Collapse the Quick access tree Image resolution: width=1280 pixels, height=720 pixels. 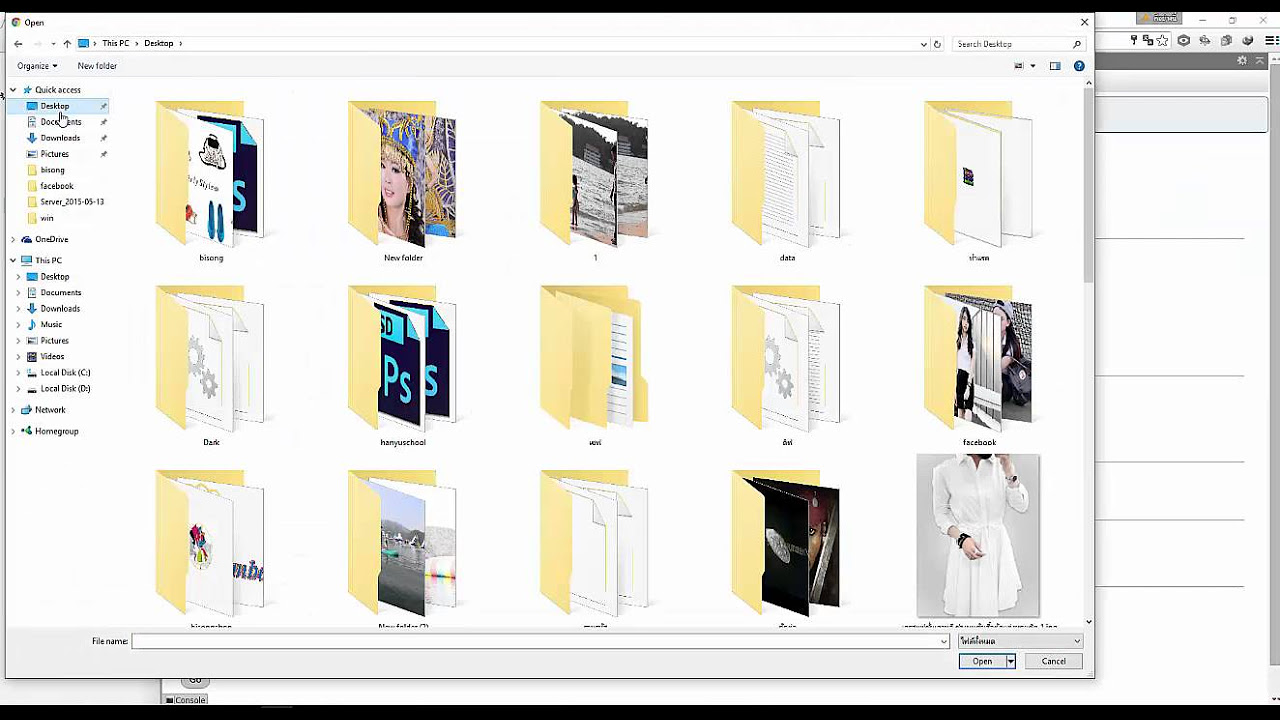click(13, 90)
